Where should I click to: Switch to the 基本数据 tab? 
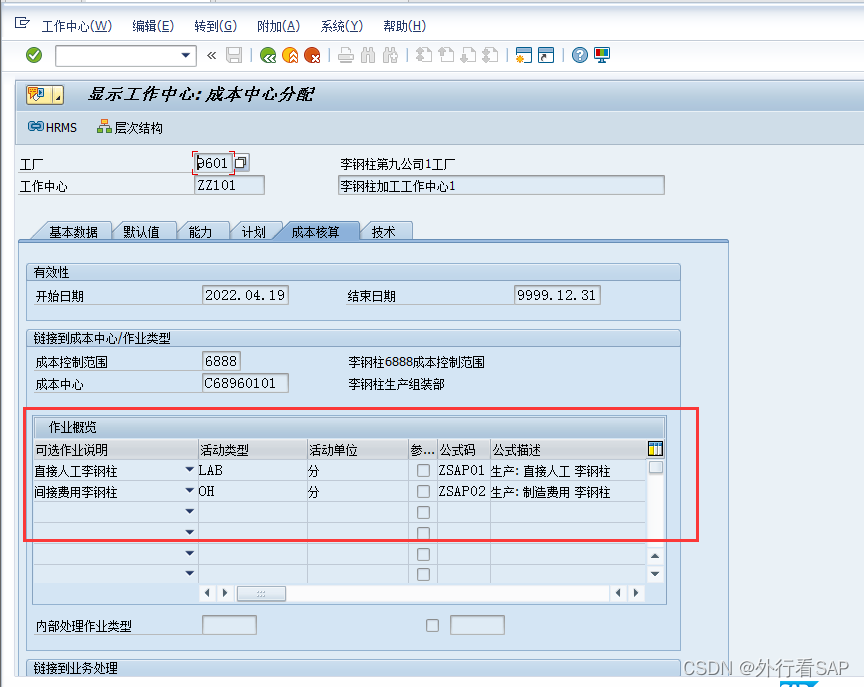coord(73,232)
